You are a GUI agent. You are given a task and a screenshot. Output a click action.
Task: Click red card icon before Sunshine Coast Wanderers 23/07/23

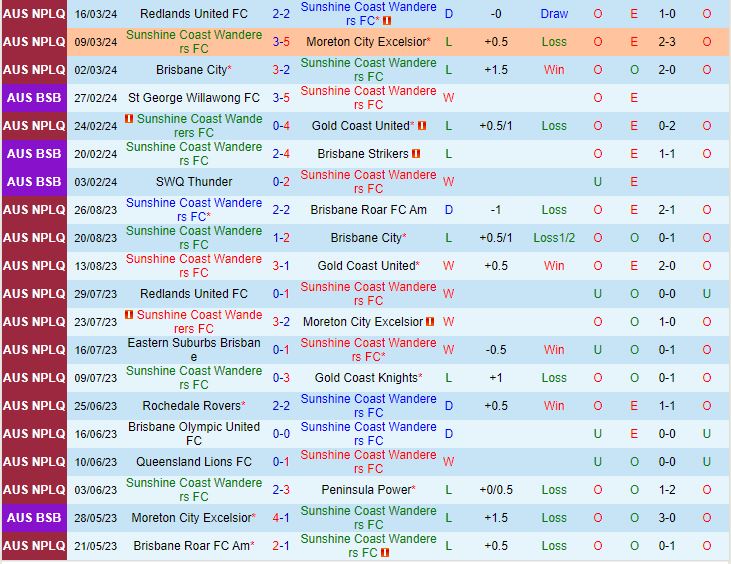[x=129, y=315]
